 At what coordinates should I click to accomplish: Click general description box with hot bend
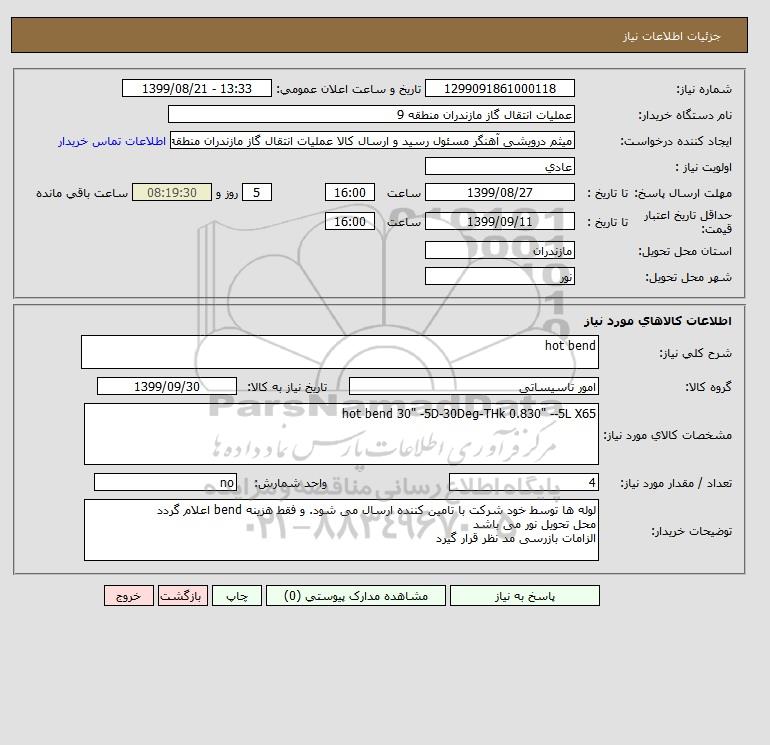click(340, 352)
